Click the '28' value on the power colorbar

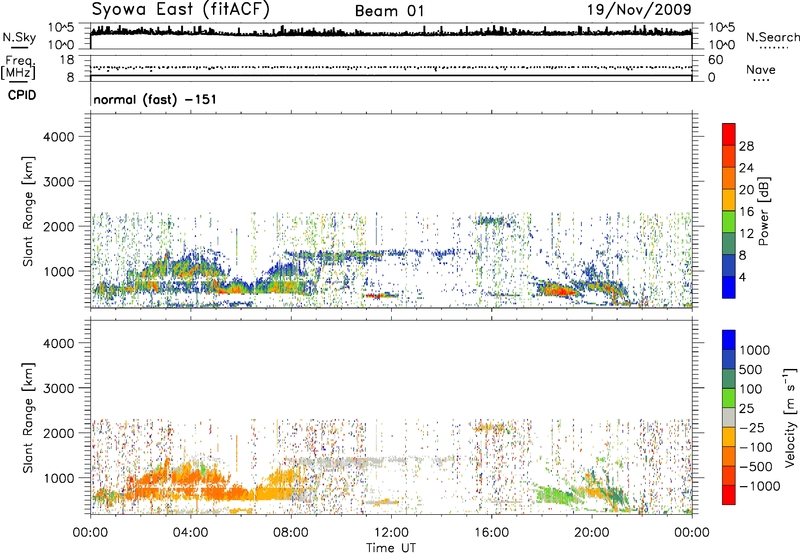746,146
